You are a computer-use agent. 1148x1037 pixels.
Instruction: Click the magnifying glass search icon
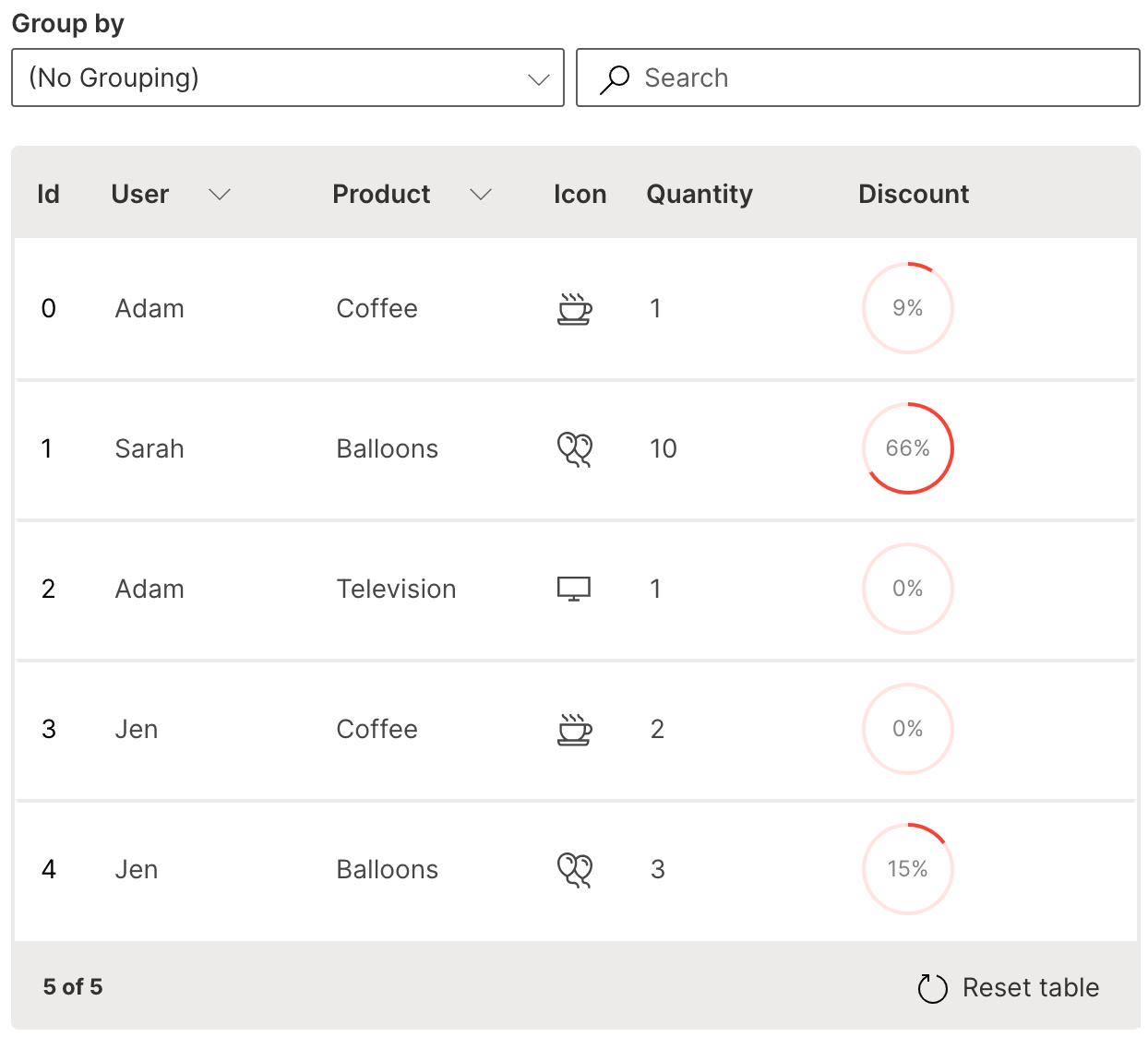615,79
